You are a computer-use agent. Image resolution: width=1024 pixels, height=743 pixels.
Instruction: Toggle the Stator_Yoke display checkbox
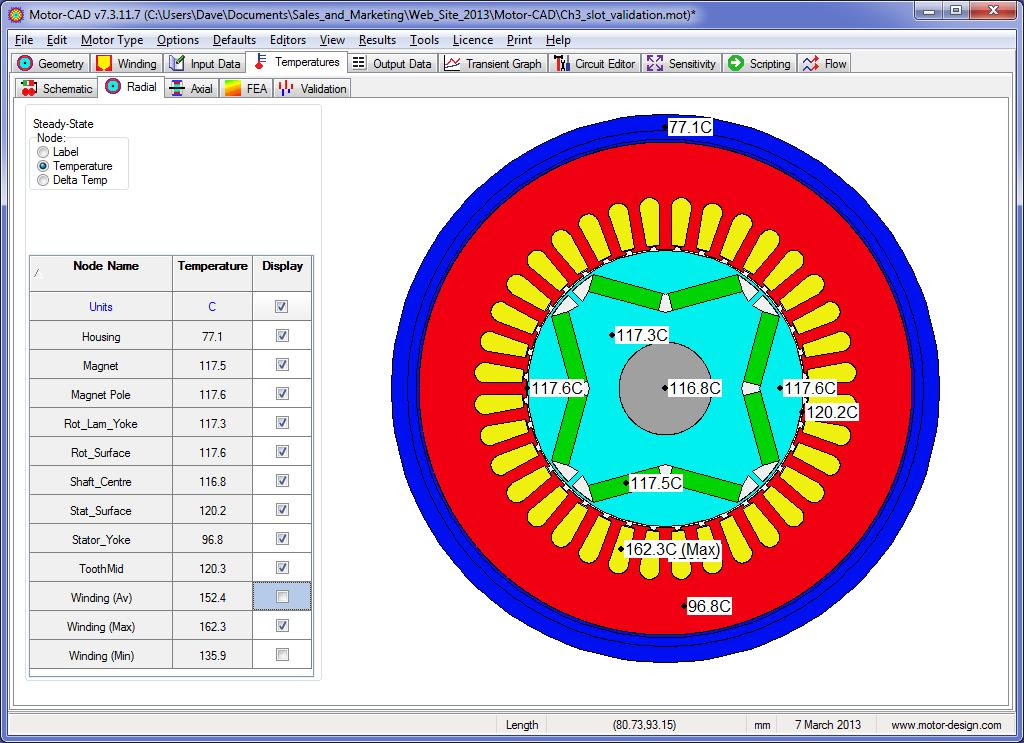pyautogui.click(x=282, y=539)
